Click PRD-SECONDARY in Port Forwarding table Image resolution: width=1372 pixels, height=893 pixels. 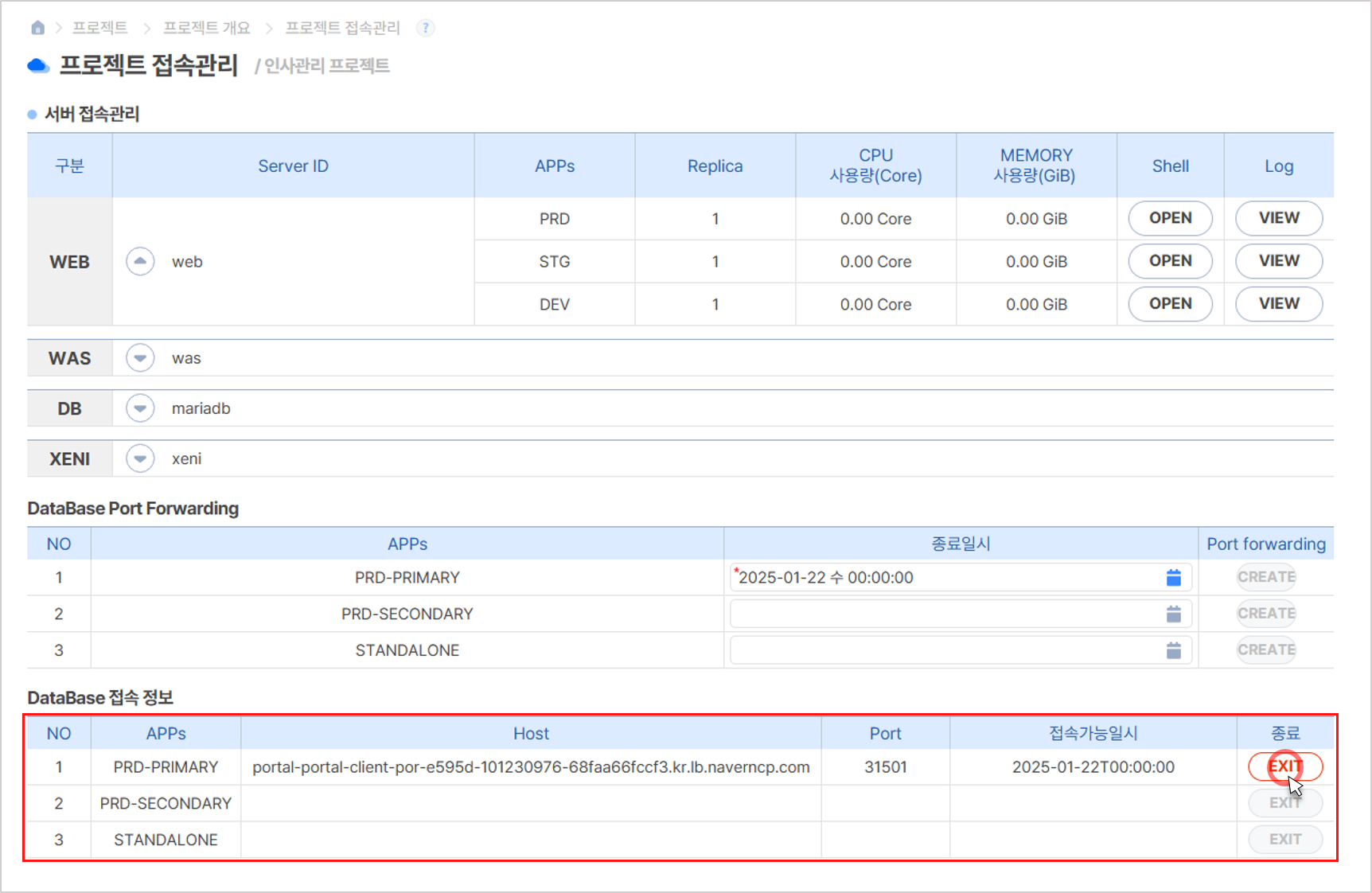[x=407, y=614]
